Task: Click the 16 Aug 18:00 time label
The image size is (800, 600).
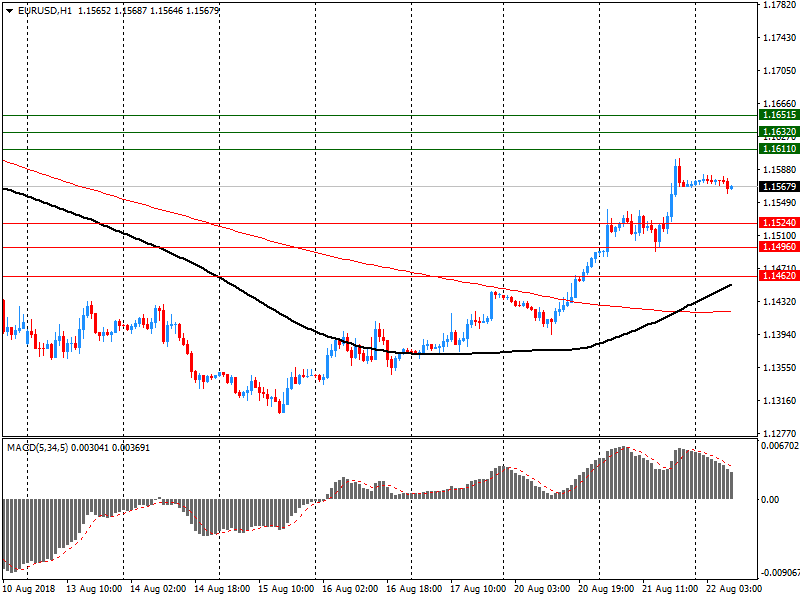Action: tap(414, 589)
